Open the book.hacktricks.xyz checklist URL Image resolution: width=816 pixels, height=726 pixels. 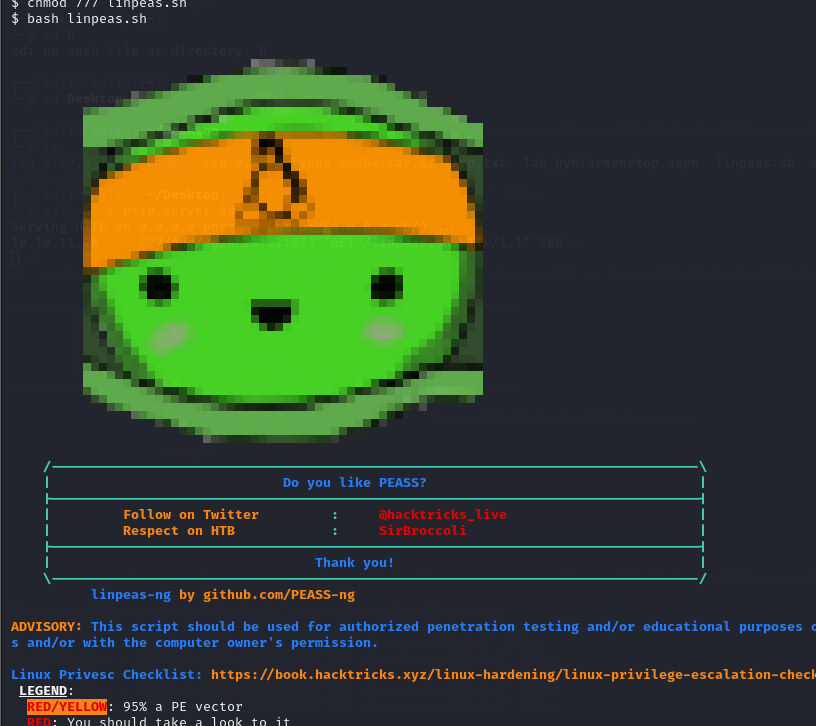pos(513,674)
